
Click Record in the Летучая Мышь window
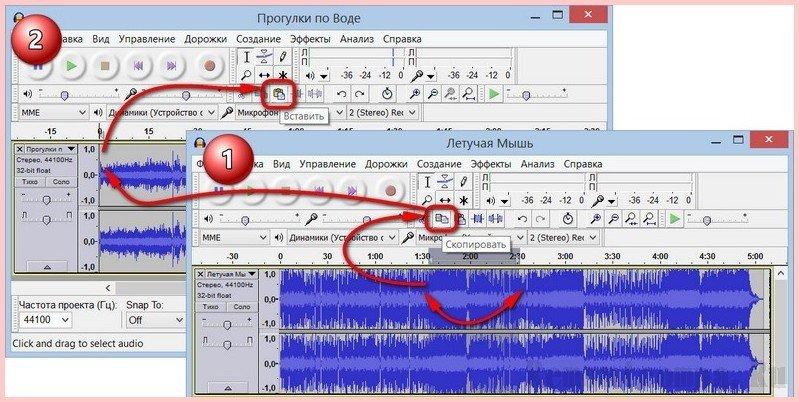tap(391, 191)
